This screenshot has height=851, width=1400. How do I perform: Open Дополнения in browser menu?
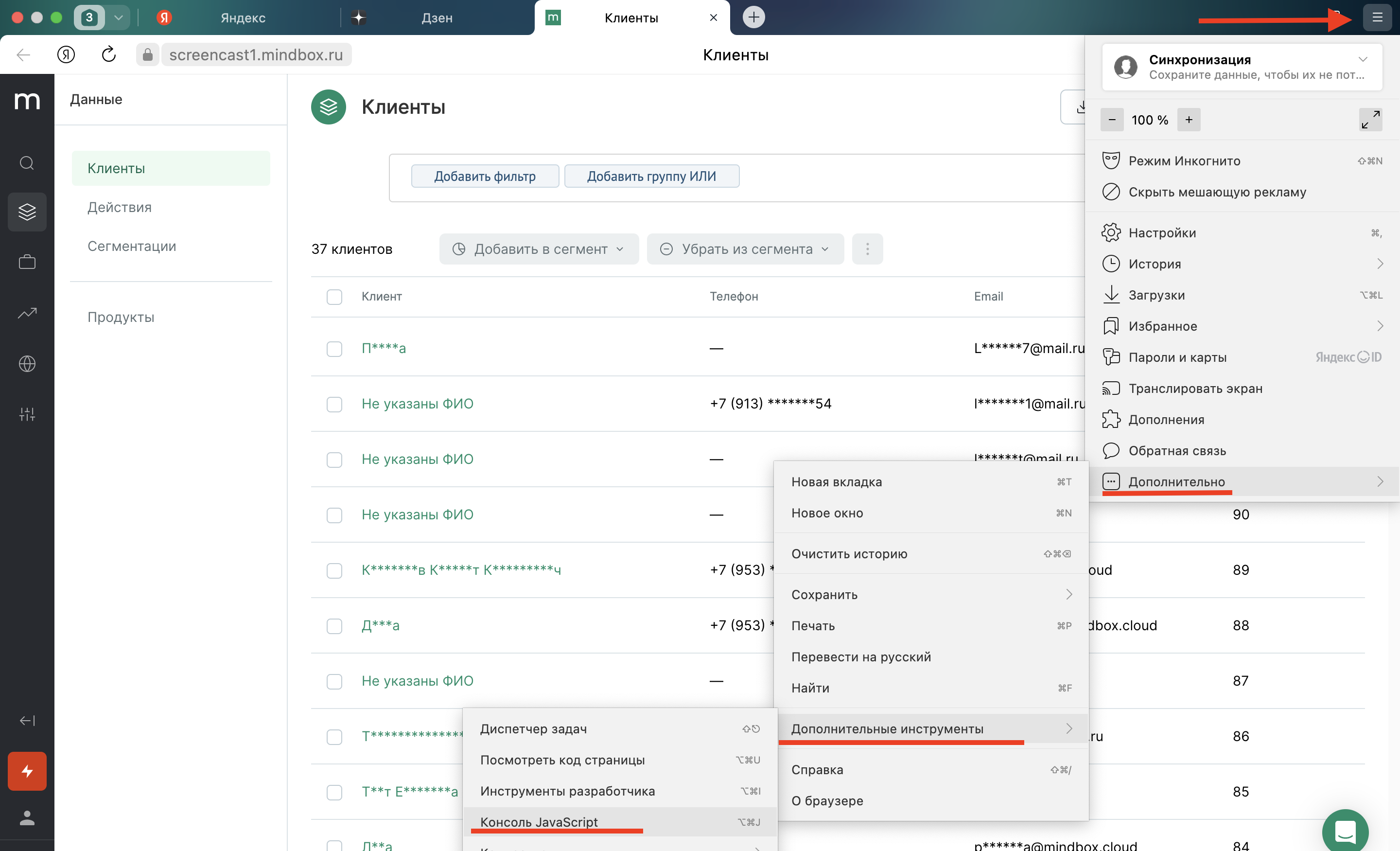click(1242, 420)
